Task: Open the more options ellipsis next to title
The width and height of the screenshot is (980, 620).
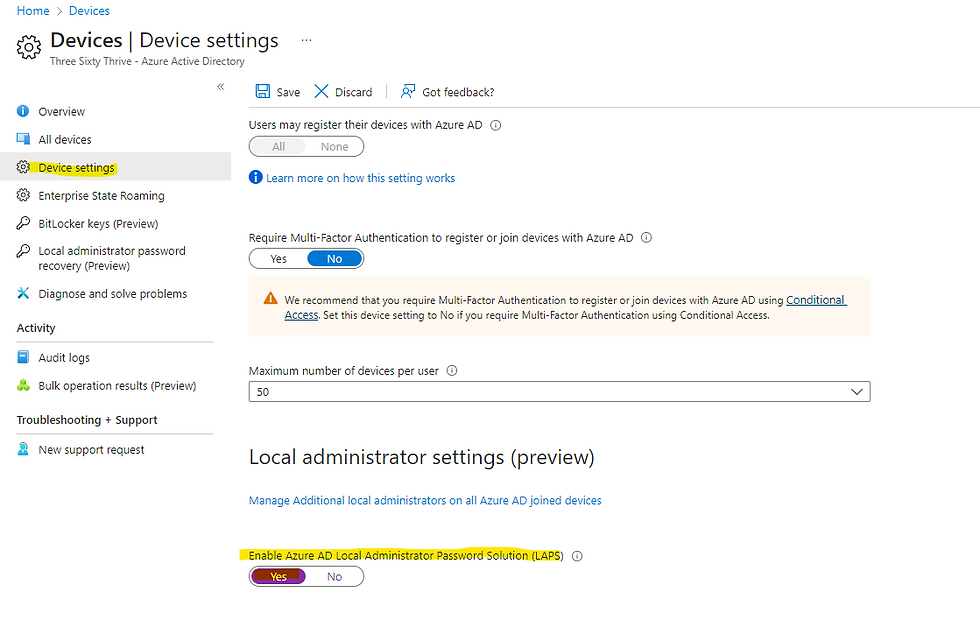Action: pos(306,40)
